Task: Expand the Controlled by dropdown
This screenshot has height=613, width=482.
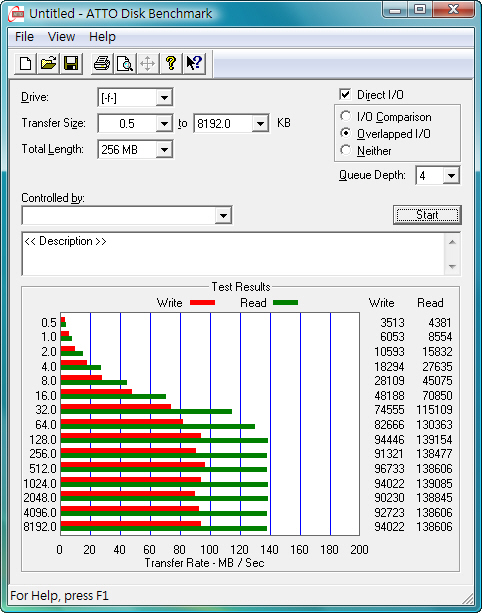Action: pos(223,215)
